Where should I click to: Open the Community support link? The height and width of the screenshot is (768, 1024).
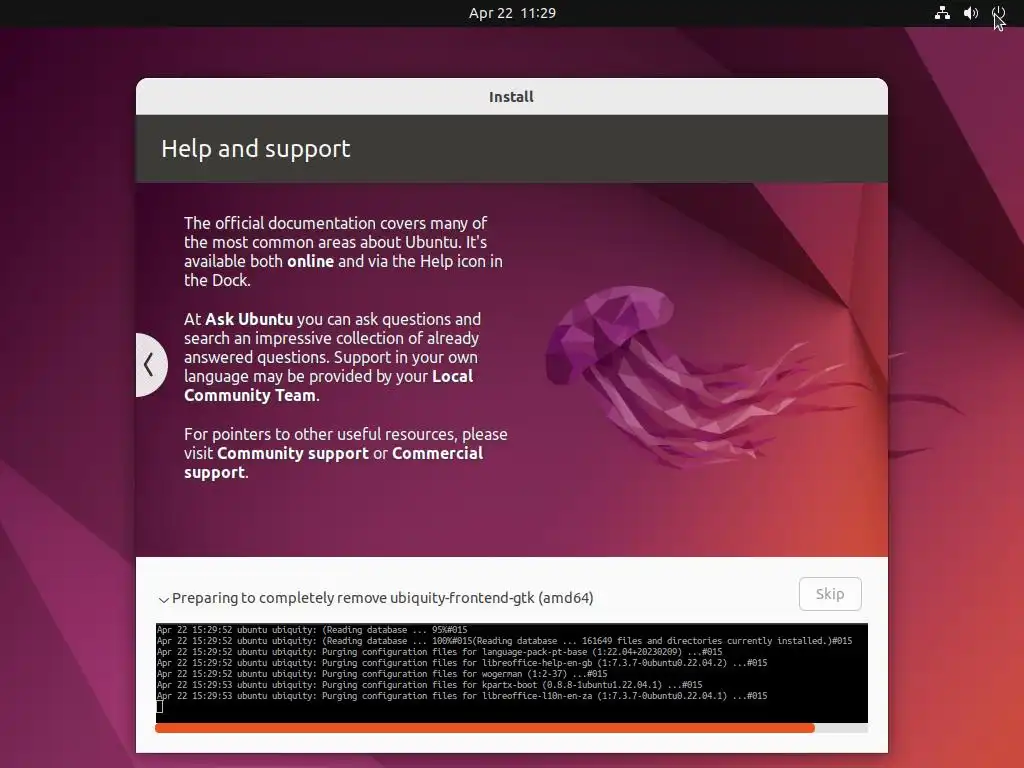(293, 453)
